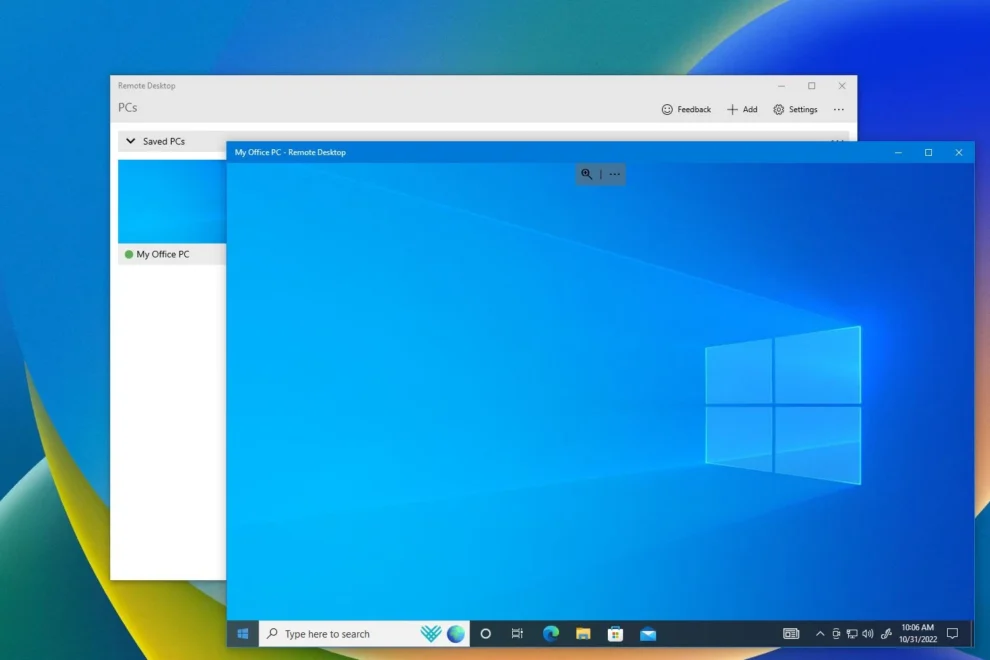This screenshot has height=660, width=990.
Task: Add a new PC in Remote Desktop
Action: [x=742, y=109]
